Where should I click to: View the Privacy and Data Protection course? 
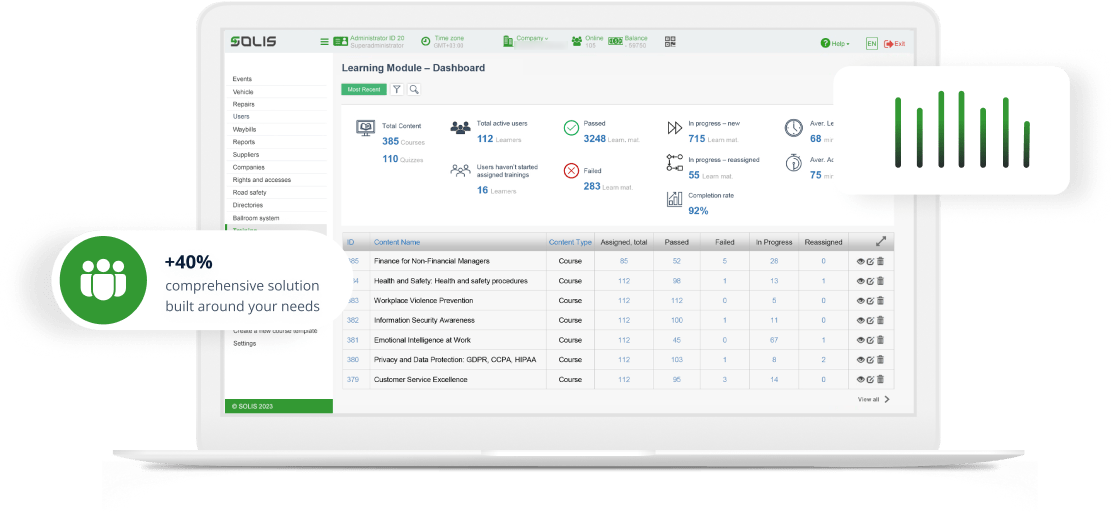pos(861,360)
